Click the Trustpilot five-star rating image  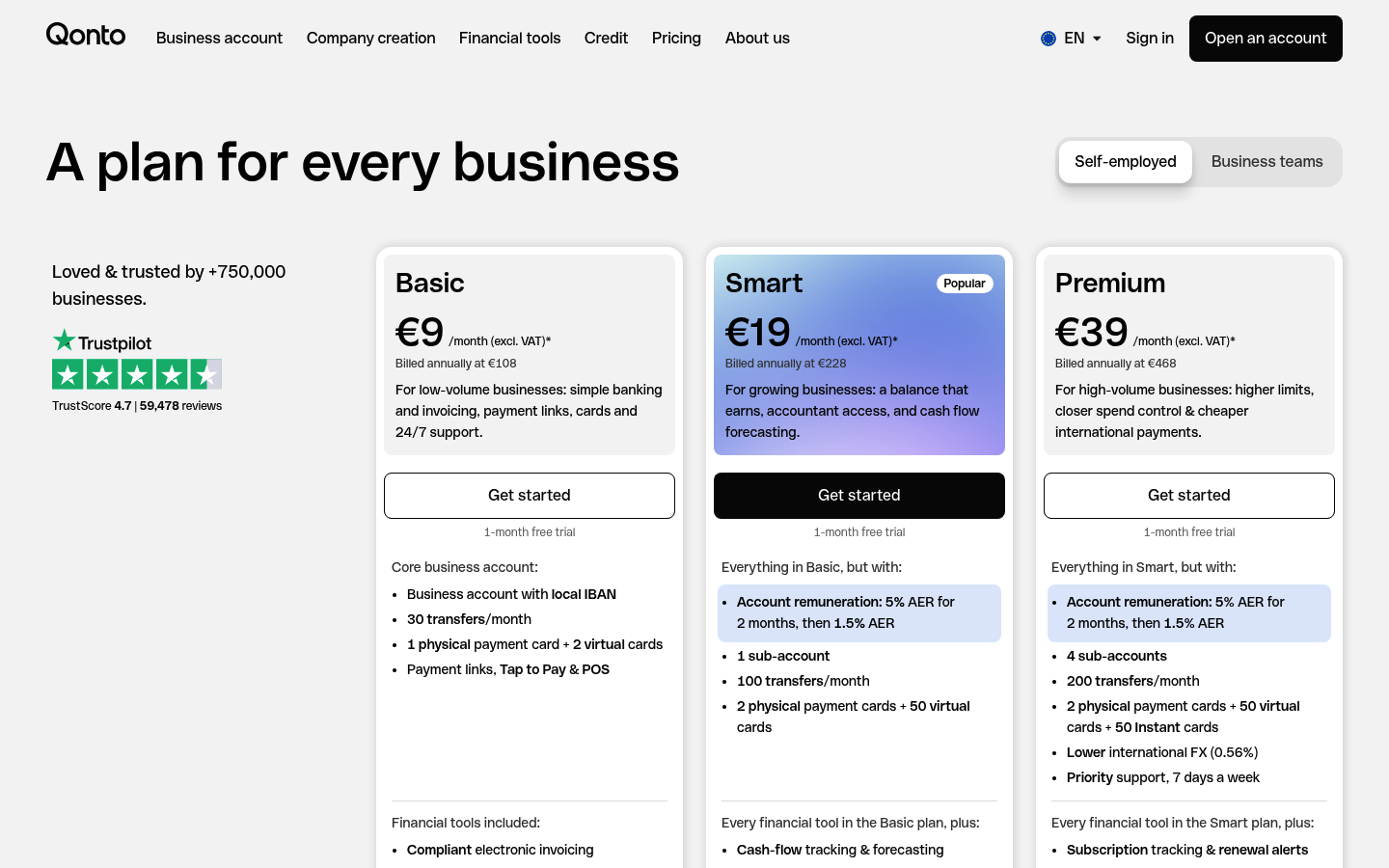(x=137, y=374)
